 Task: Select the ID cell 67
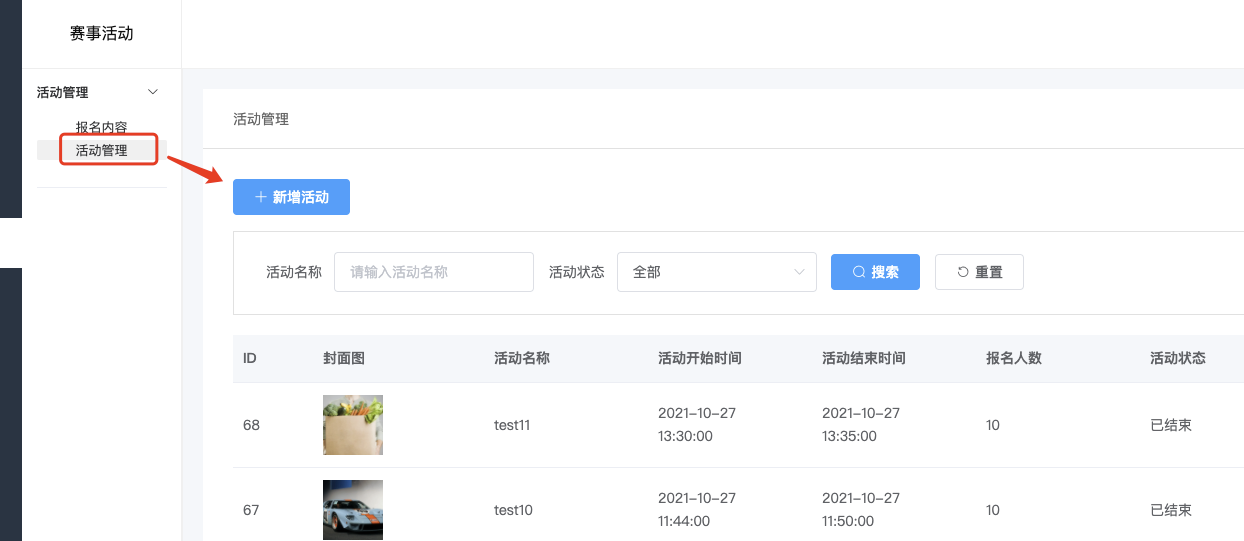(251, 510)
